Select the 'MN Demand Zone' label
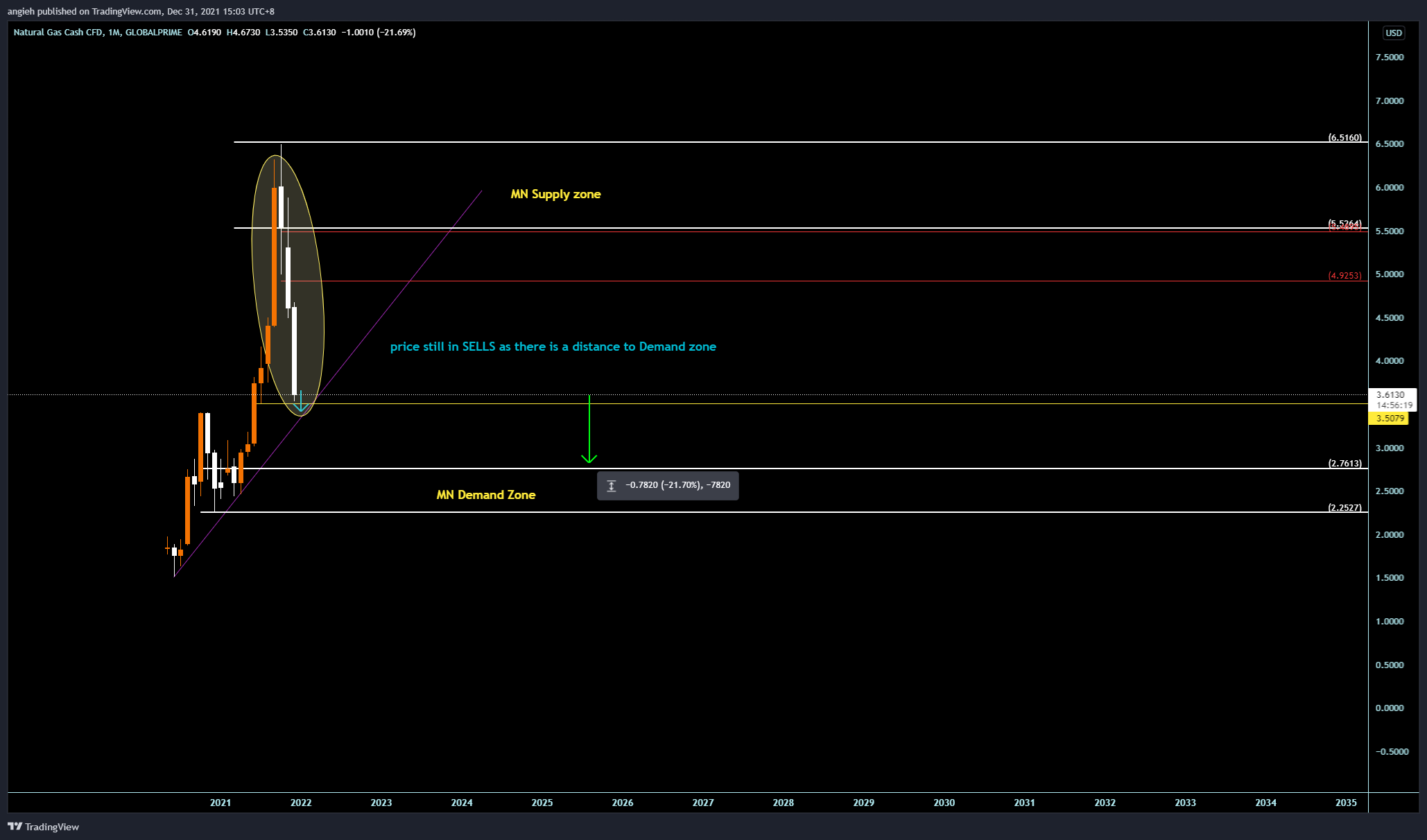 pyautogui.click(x=485, y=495)
